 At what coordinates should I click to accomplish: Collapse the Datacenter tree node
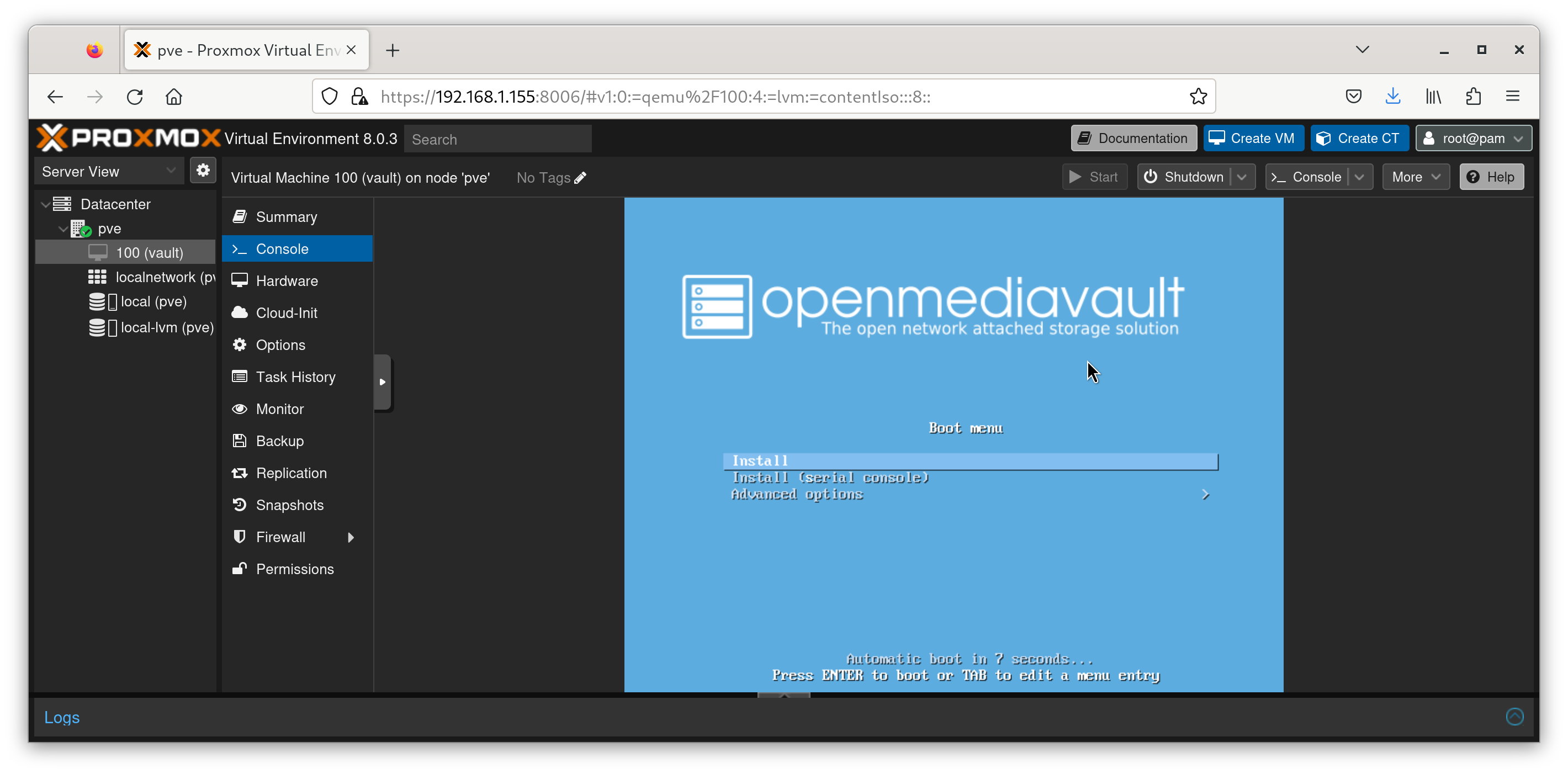coord(45,204)
